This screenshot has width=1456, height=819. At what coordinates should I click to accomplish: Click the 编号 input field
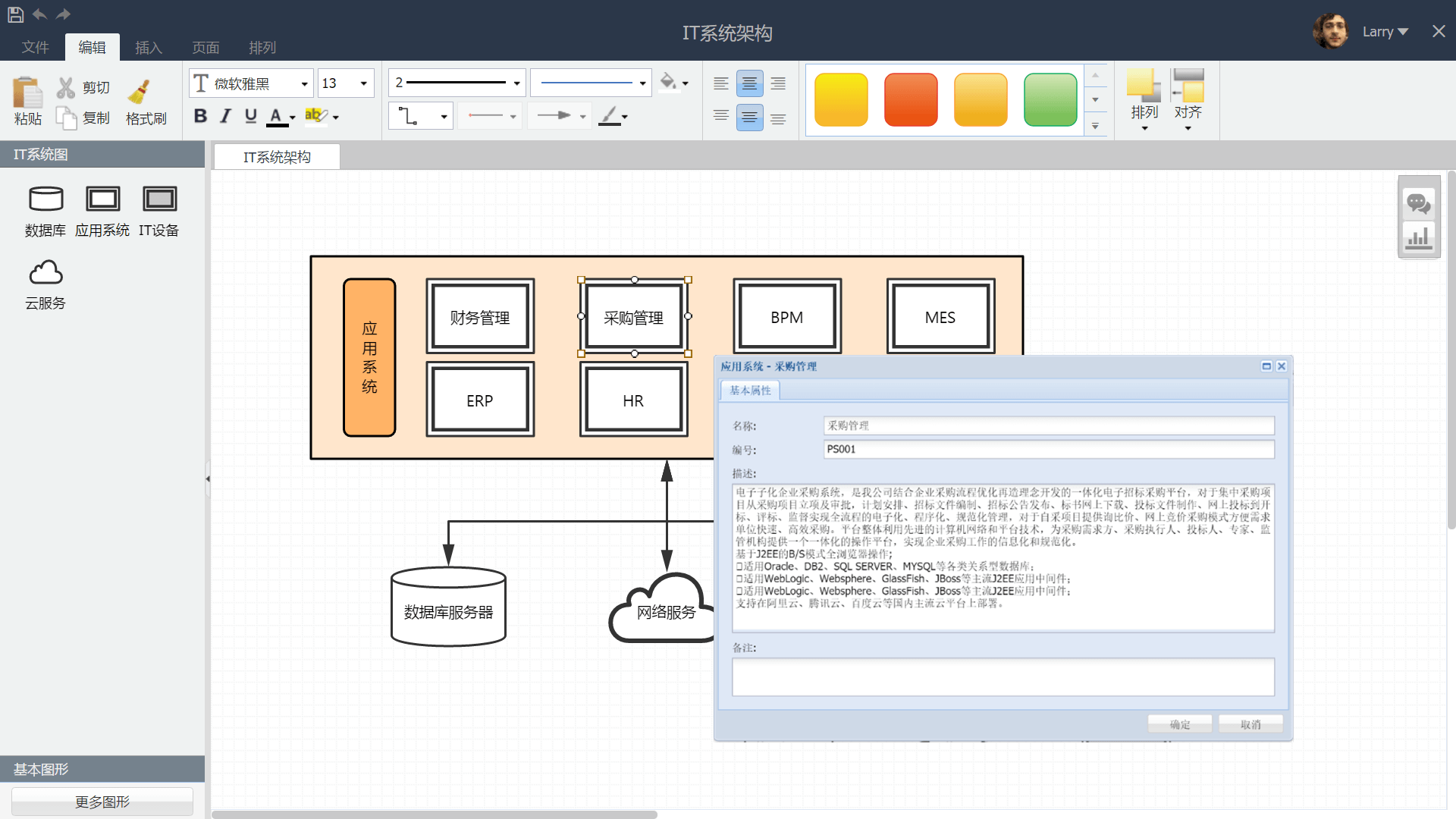click(x=1048, y=450)
